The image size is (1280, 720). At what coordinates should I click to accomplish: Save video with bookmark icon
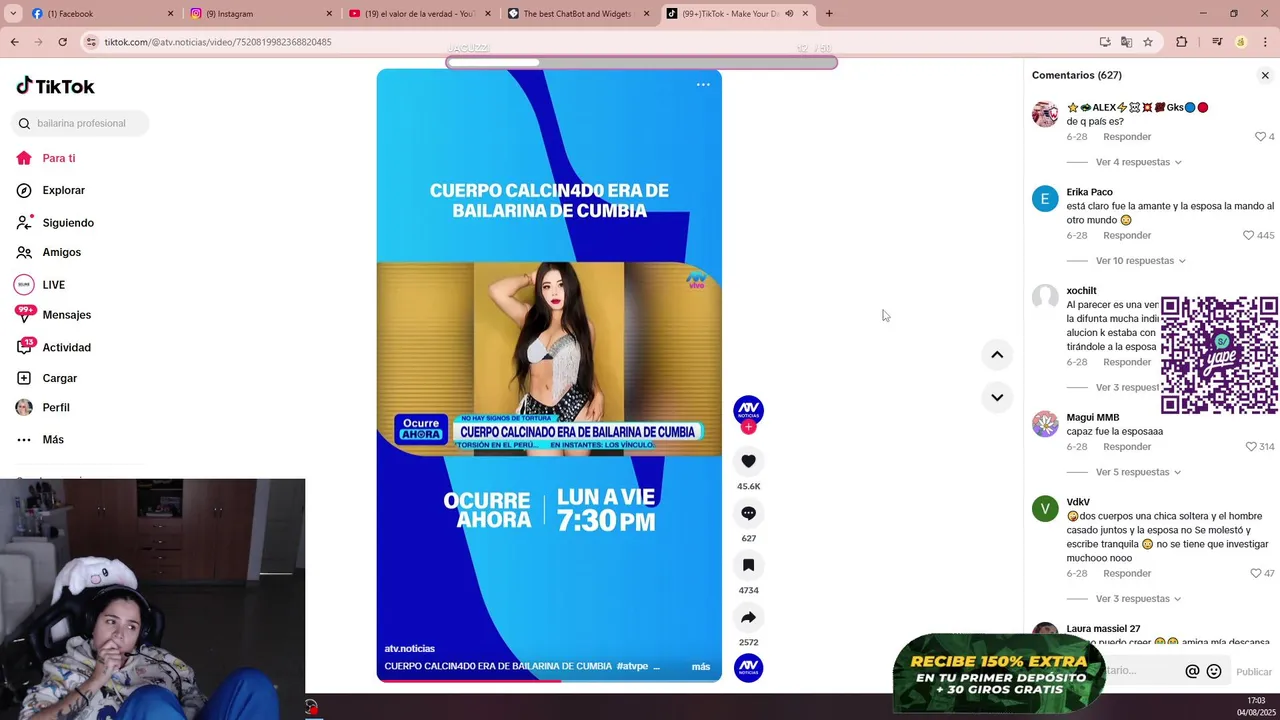pos(748,565)
